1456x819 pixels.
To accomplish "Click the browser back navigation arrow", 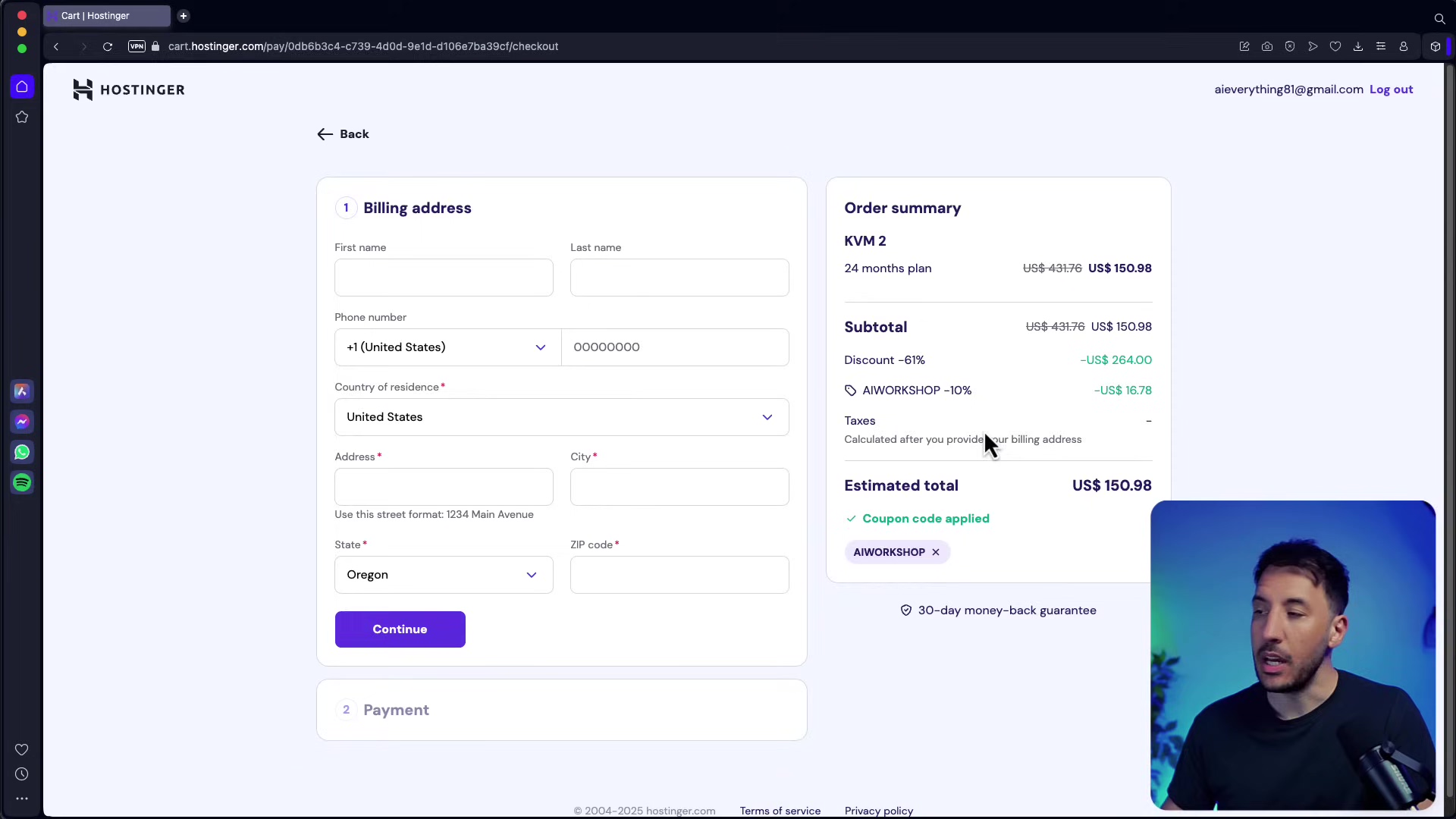I will pos(56,46).
